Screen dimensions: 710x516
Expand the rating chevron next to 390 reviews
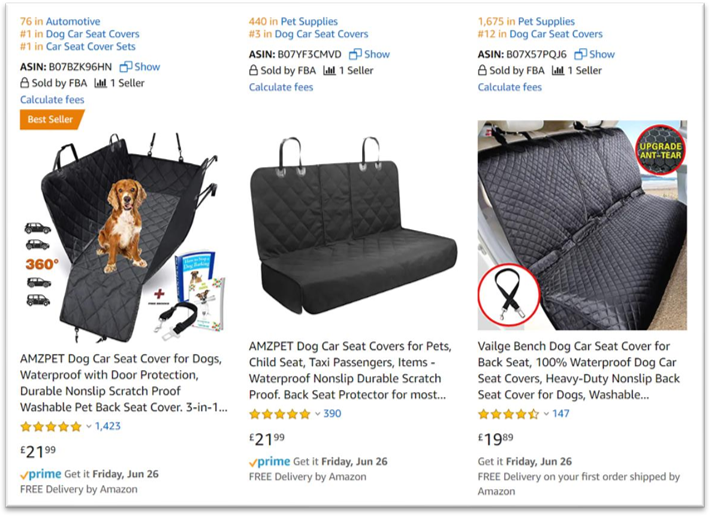click(317, 414)
